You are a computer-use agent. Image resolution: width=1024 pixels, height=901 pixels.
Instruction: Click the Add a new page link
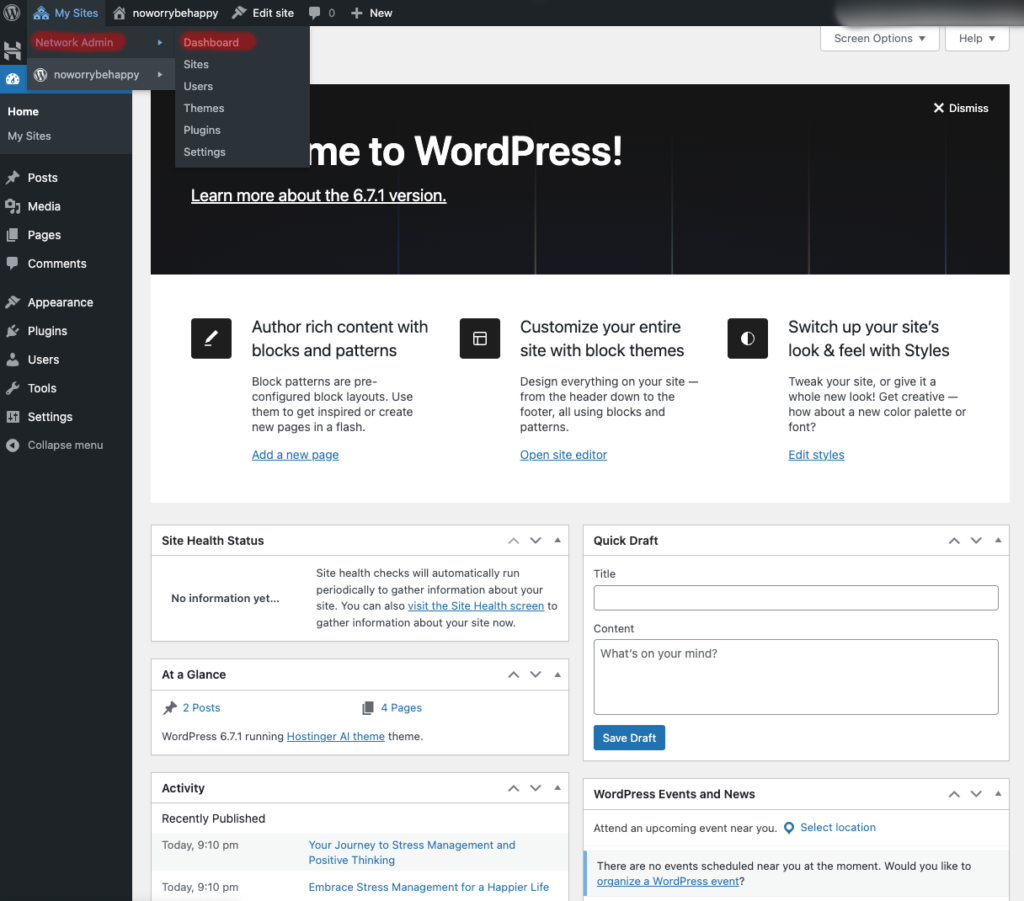click(x=295, y=455)
